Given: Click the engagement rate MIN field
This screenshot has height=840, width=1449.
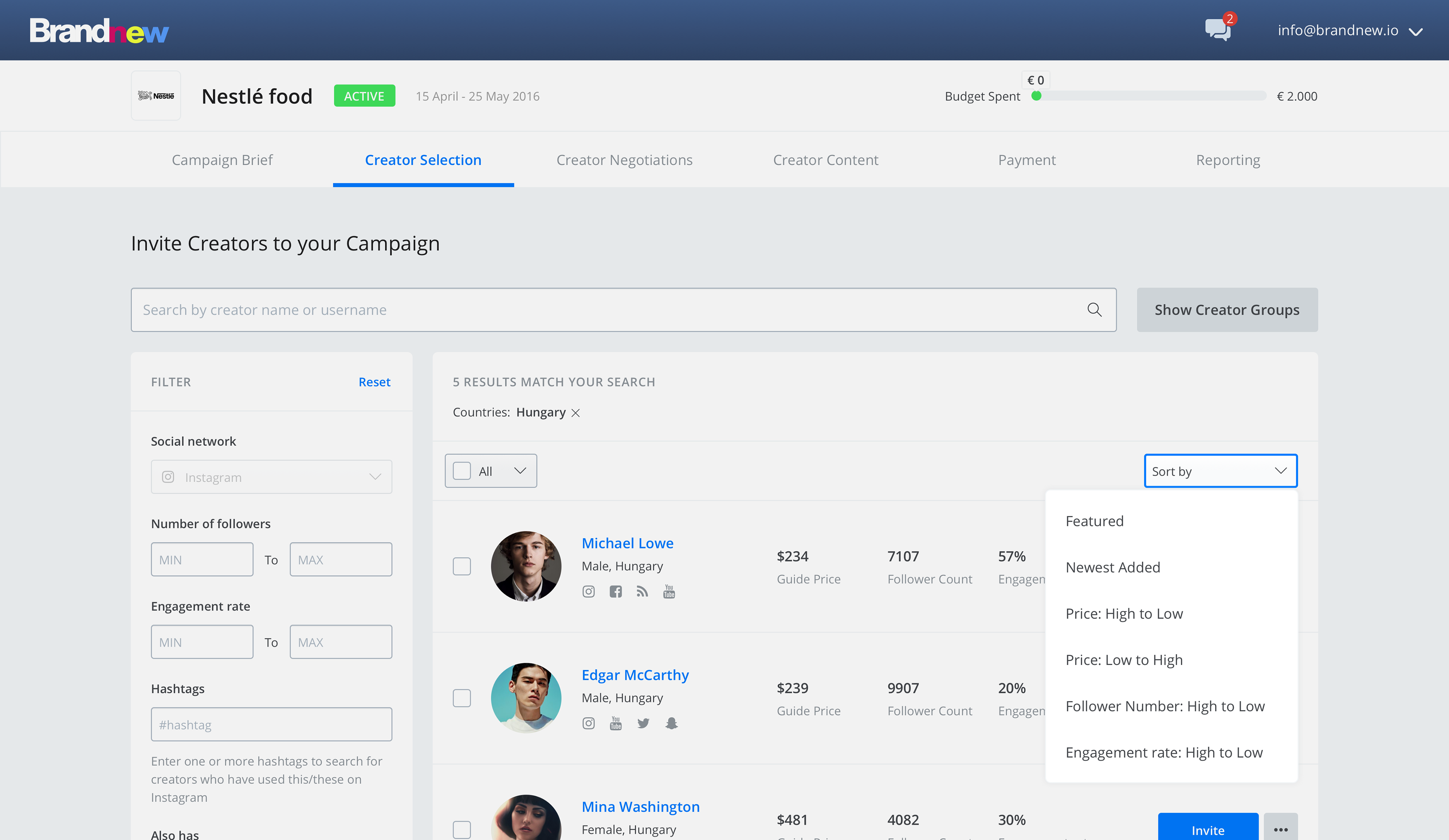Looking at the screenshot, I should (x=202, y=642).
